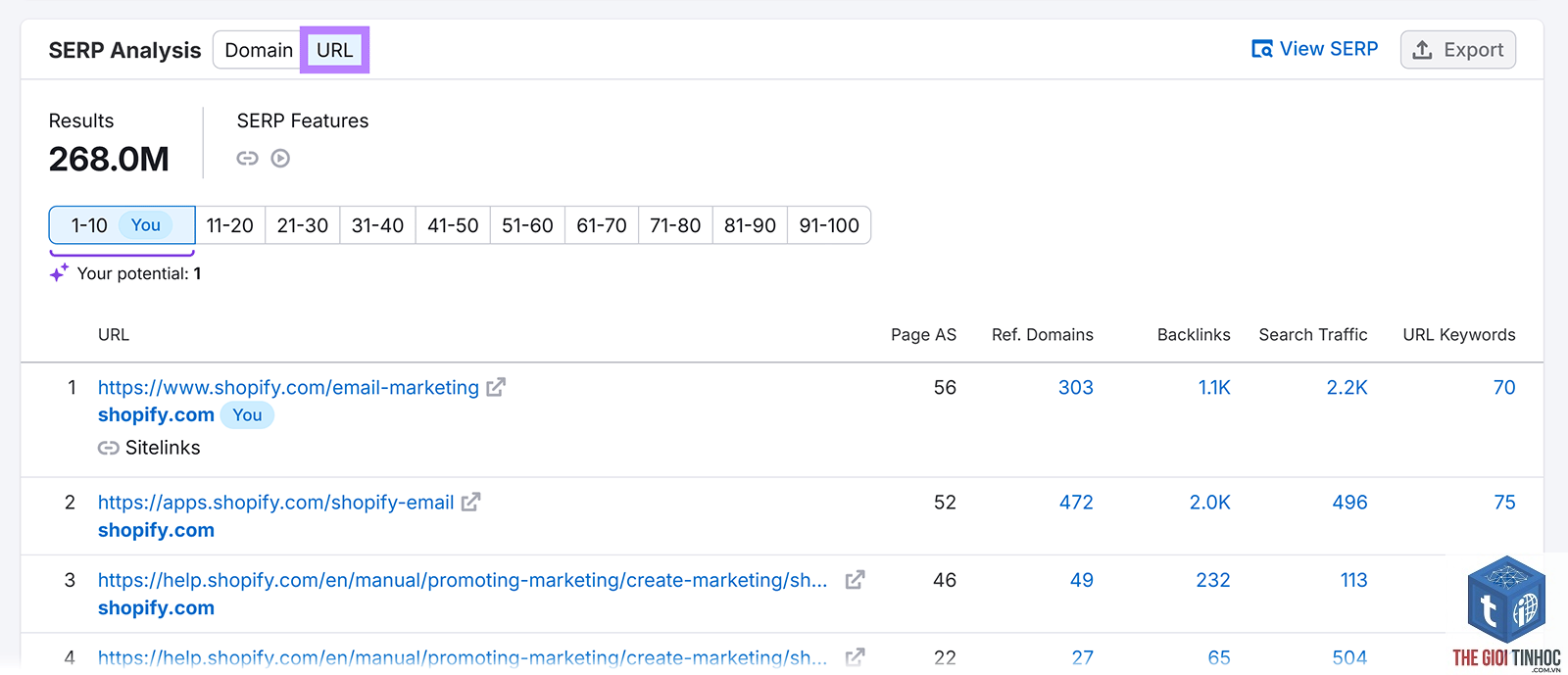1568x675 pixels.
Task: Click the Sitelinks label in row 1
Action: (x=163, y=448)
